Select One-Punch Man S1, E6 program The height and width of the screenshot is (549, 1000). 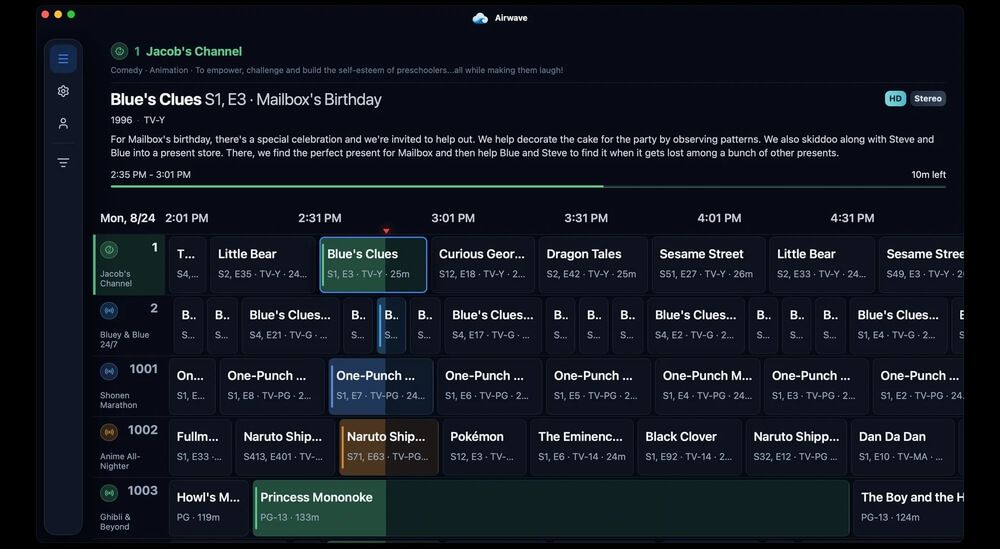click(x=490, y=386)
